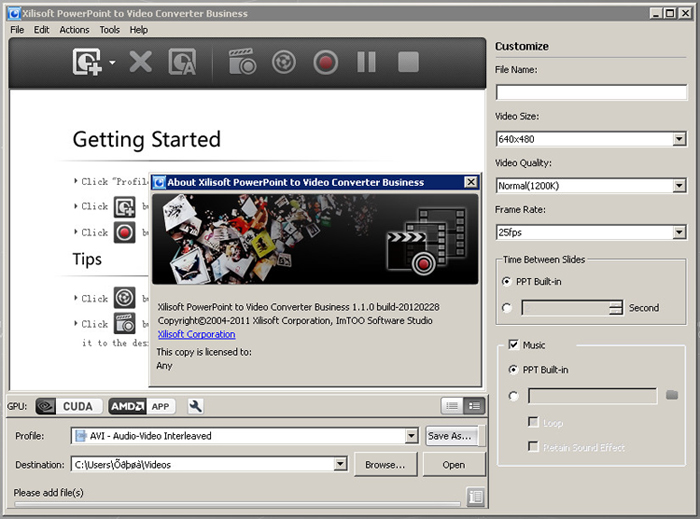Screen dimensions: 700x519
Task: Maximize the main application window
Action: pos(670,13)
